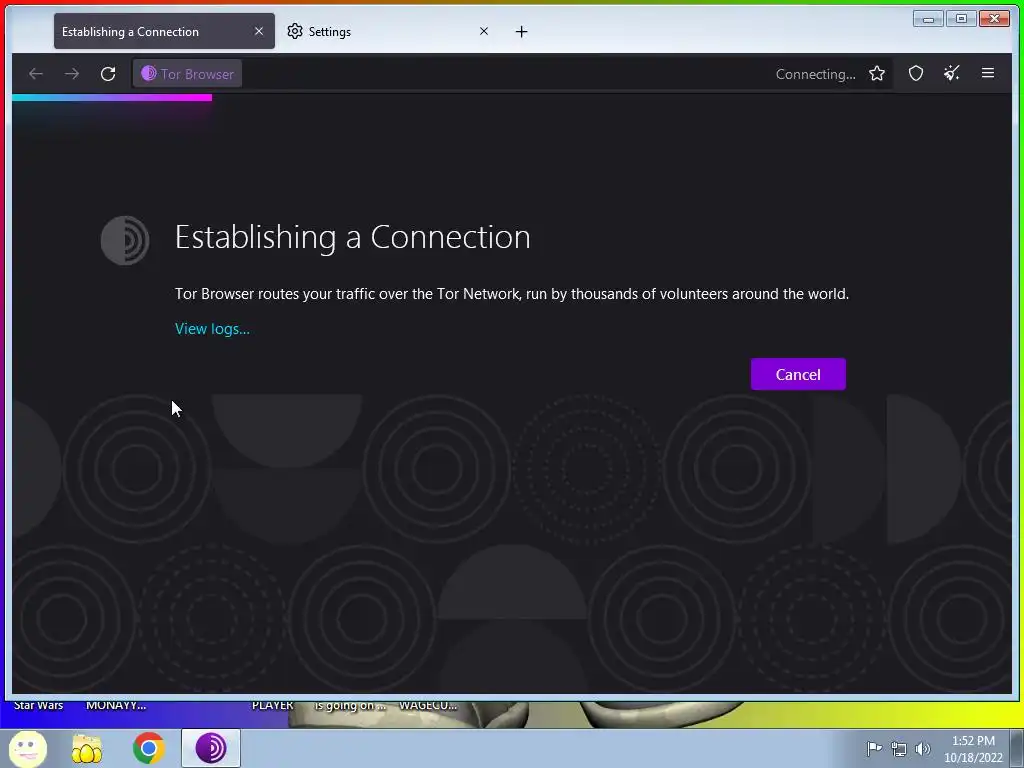Select the PLAYER desktop icon label

[272, 705]
